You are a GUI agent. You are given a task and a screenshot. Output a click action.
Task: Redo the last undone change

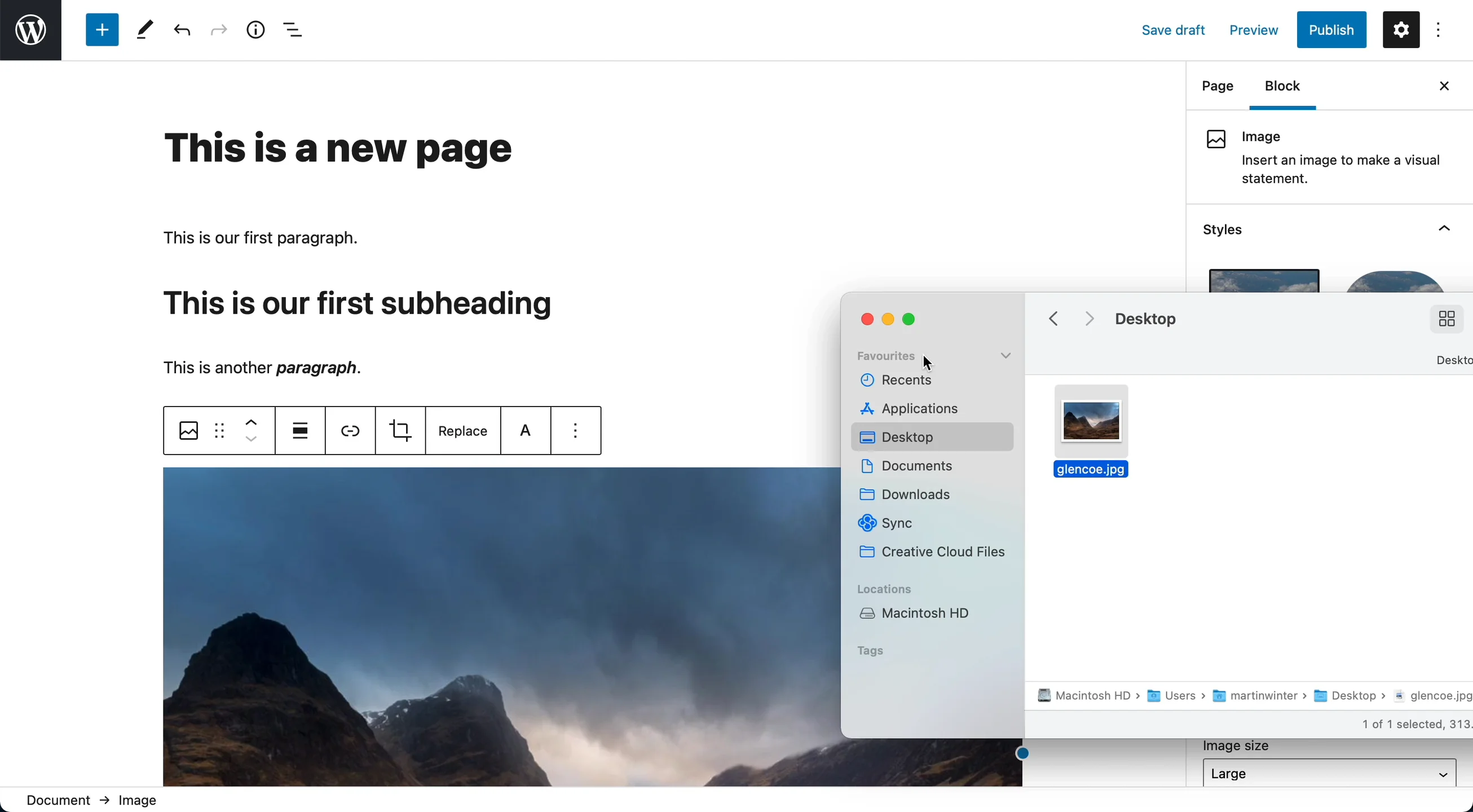coord(218,30)
